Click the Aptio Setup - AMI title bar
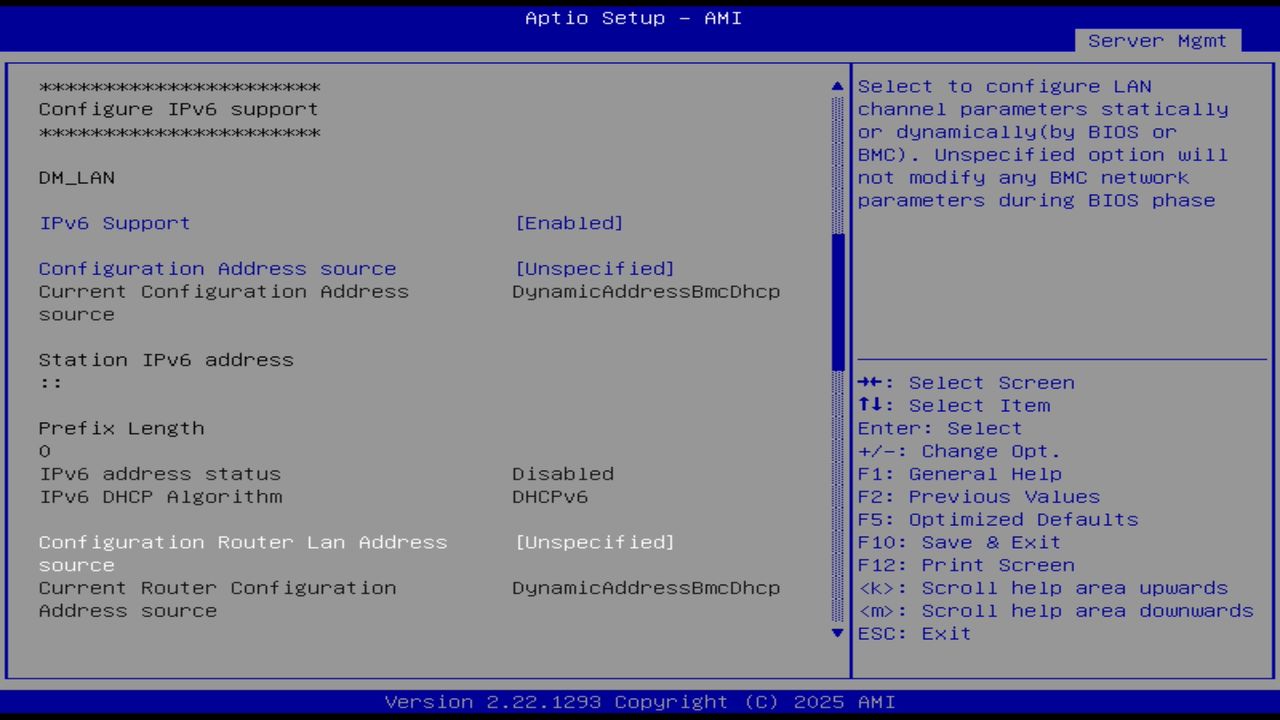 (632, 17)
